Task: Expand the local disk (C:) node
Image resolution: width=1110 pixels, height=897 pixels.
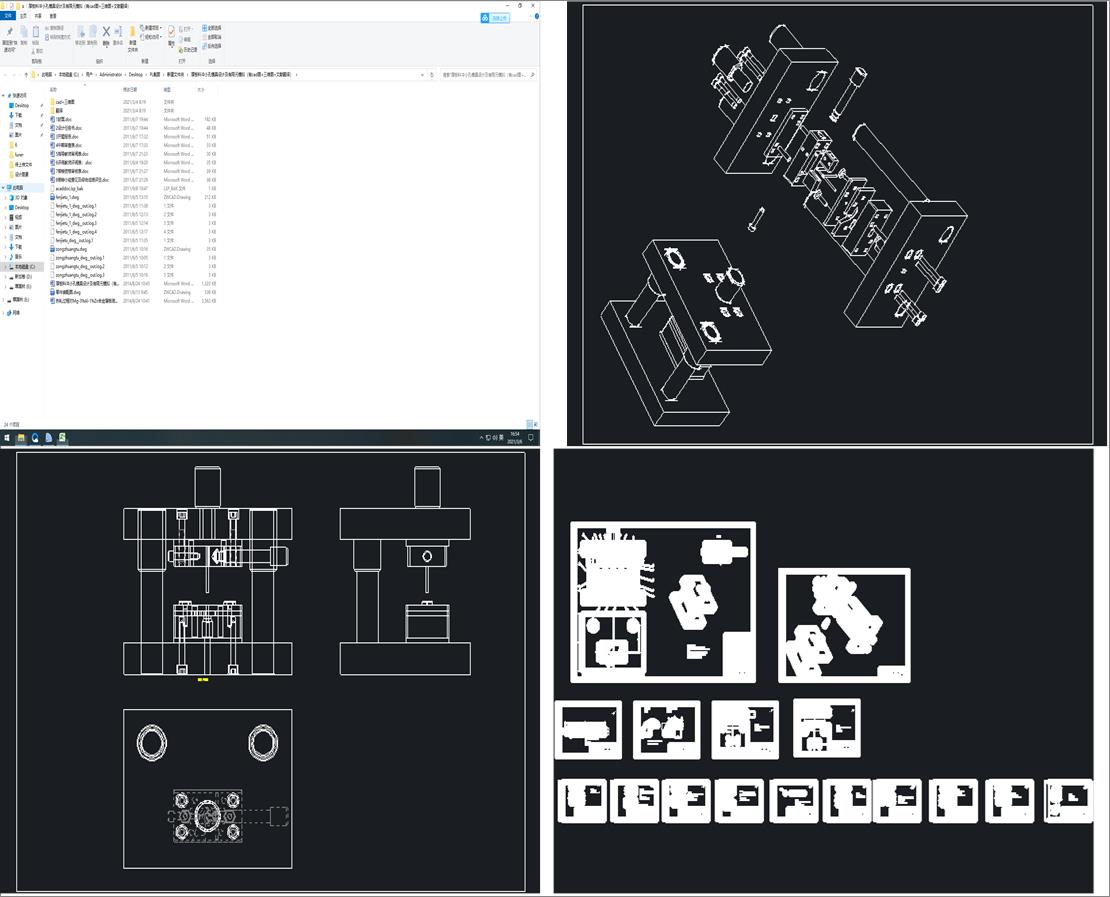Action: pyautogui.click(x=6, y=267)
